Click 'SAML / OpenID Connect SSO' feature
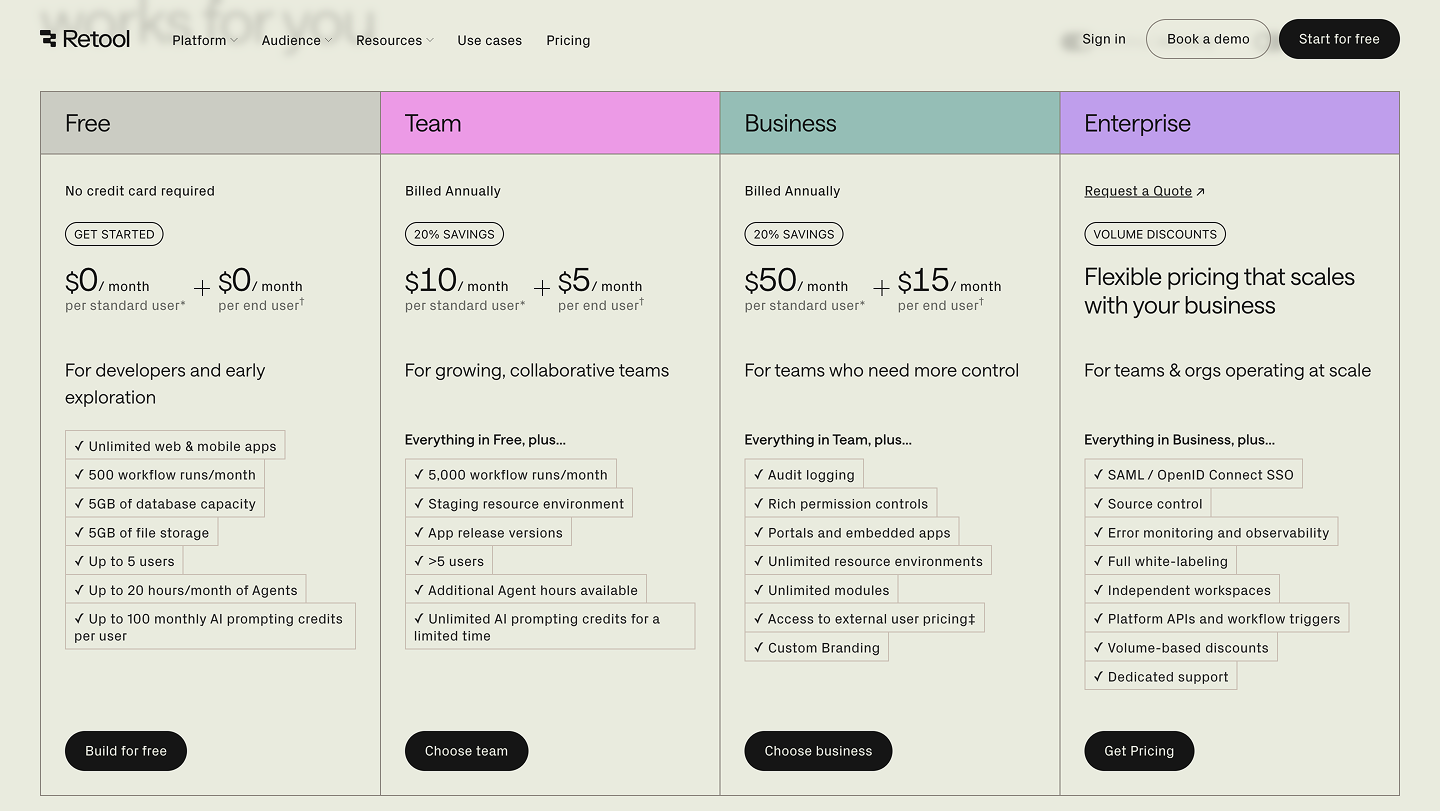Image resolution: width=1440 pixels, height=811 pixels. (1194, 475)
